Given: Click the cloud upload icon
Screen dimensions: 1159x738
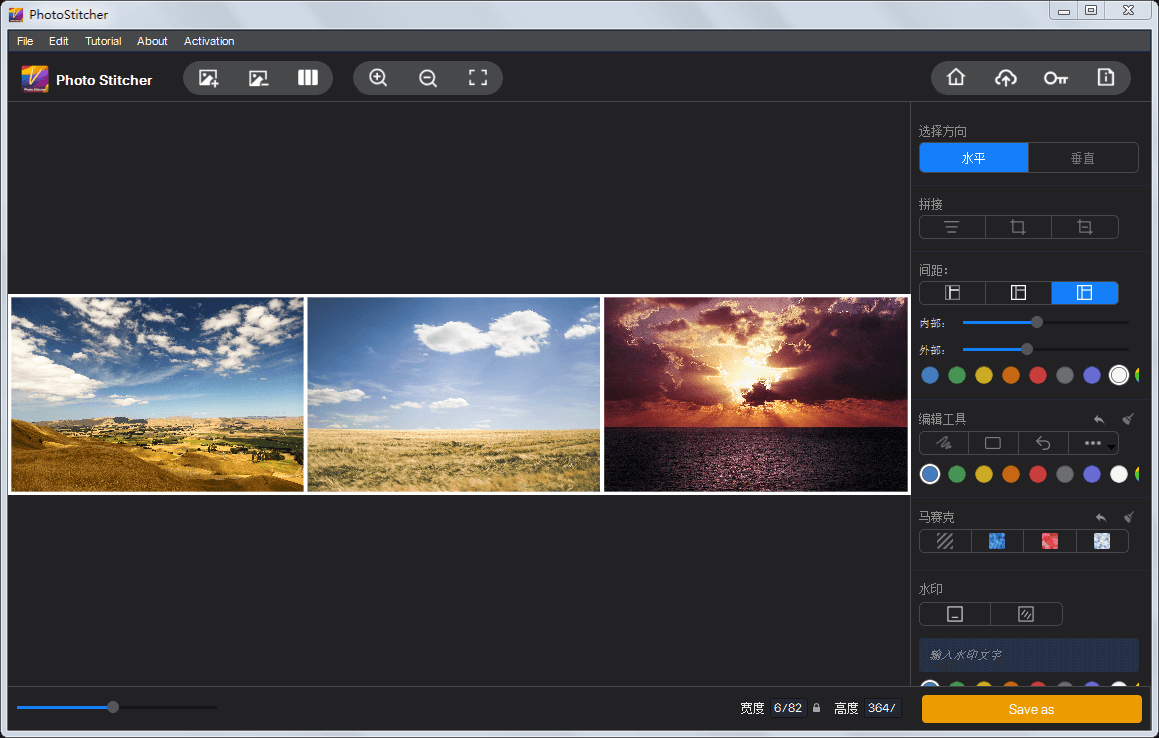Looking at the screenshot, I should click(1006, 78).
